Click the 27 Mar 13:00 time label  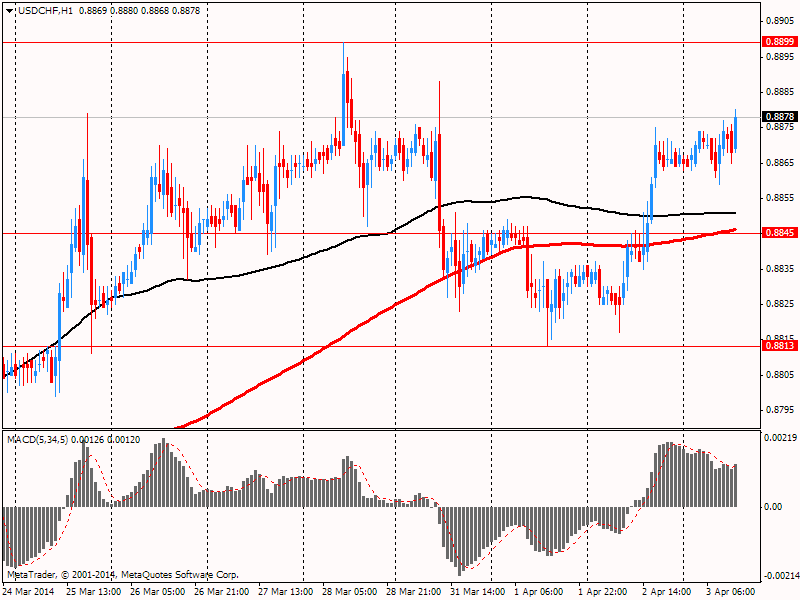click(286, 592)
